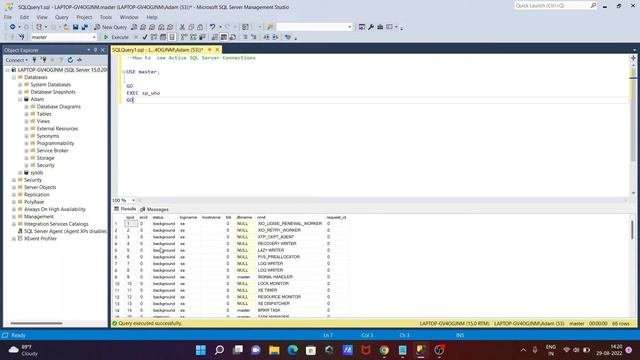Screen dimensions: 640x360
Task: Click the Save All icon
Action: click(84, 27)
